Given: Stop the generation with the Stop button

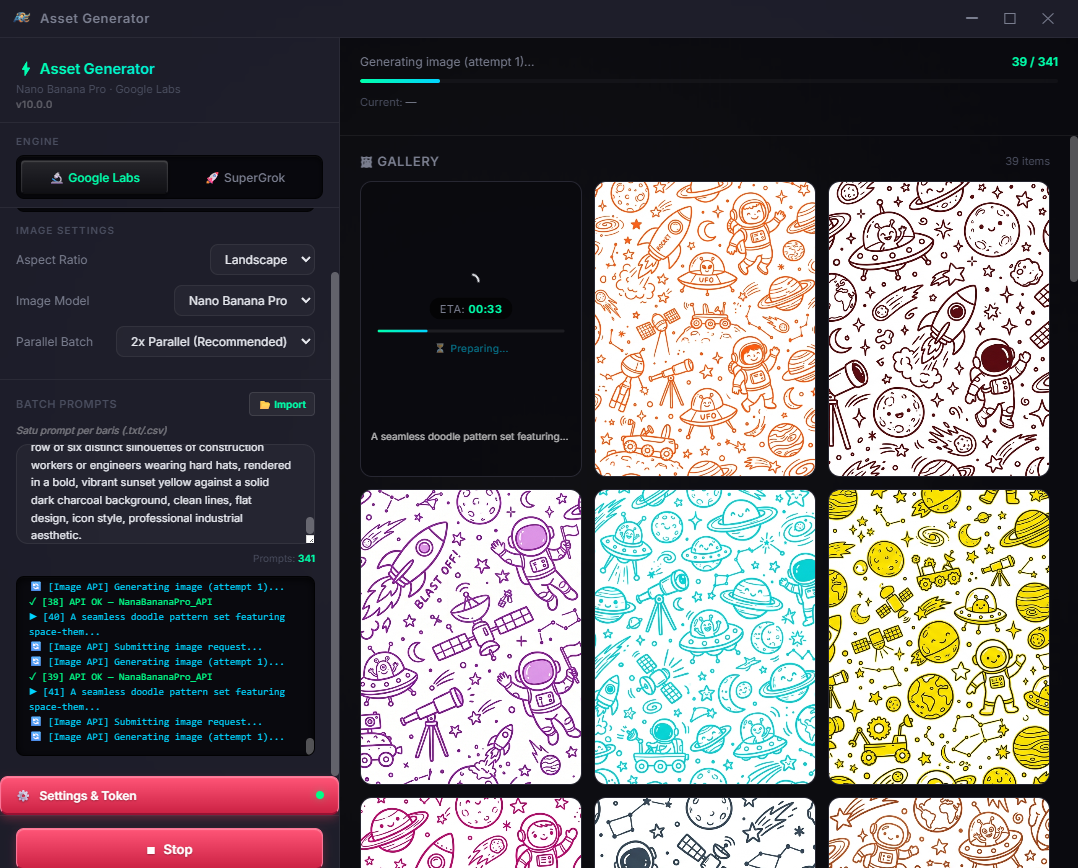Looking at the screenshot, I should (x=169, y=849).
